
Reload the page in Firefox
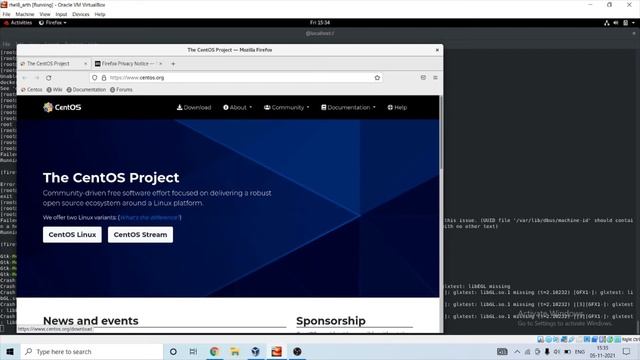coord(49,78)
